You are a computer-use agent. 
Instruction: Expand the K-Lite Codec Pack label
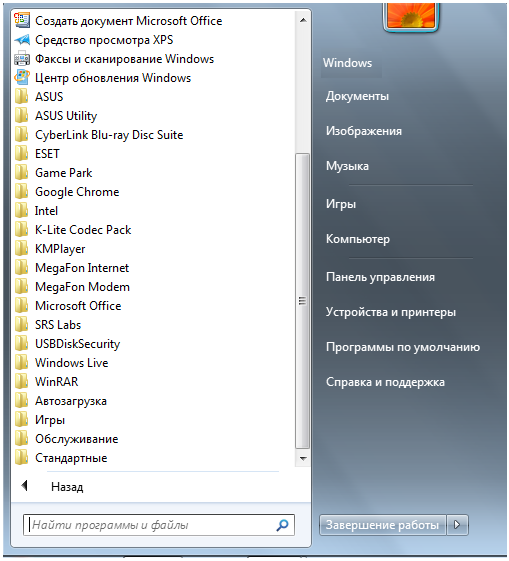[83, 229]
